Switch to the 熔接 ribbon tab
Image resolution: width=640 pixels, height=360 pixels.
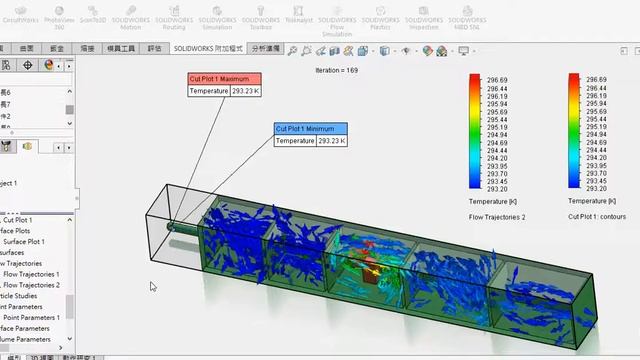point(87,49)
